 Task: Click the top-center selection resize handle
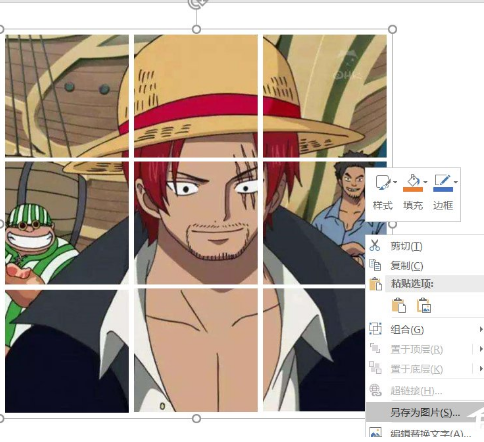pyautogui.click(x=196, y=29)
